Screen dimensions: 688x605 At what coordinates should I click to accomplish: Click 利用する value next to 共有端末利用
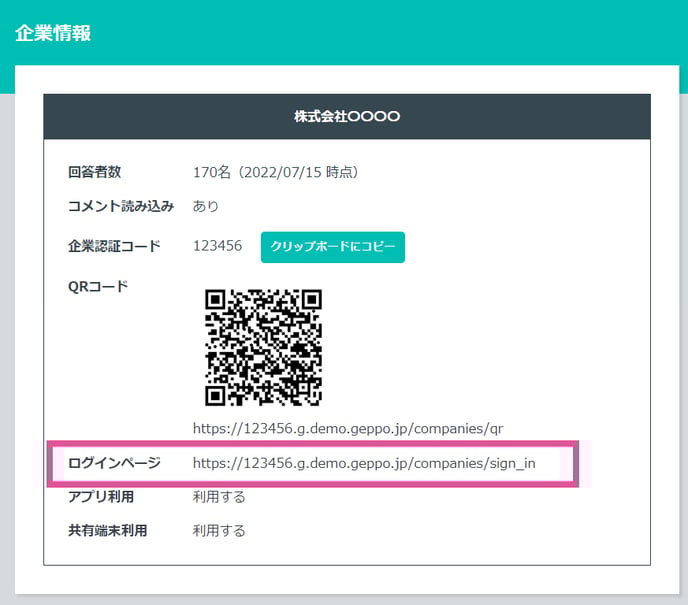(x=219, y=531)
